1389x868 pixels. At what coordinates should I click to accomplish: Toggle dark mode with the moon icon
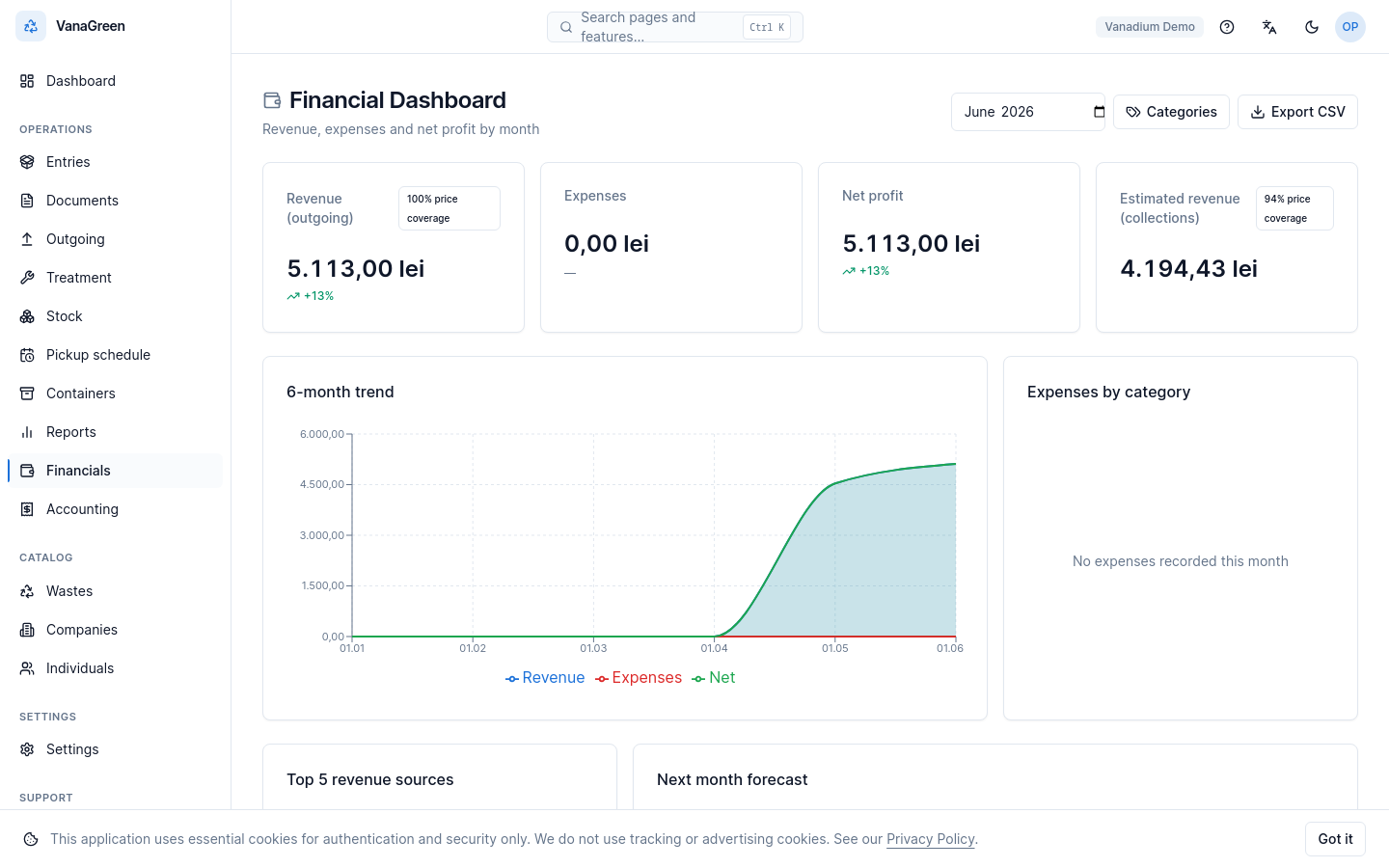pos(1312,27)
